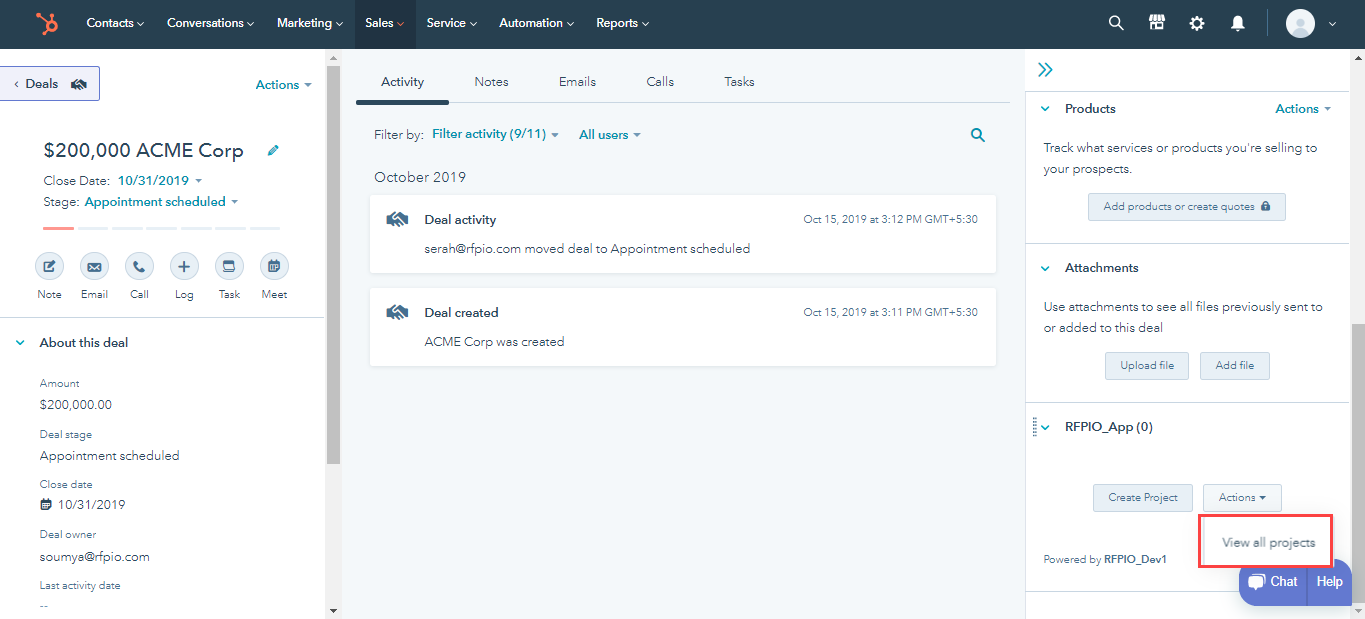Image resolution: width=1365 pixels, height=619 pixels.
Task: Click the Meet calendar icon
Action: (274, 267)
